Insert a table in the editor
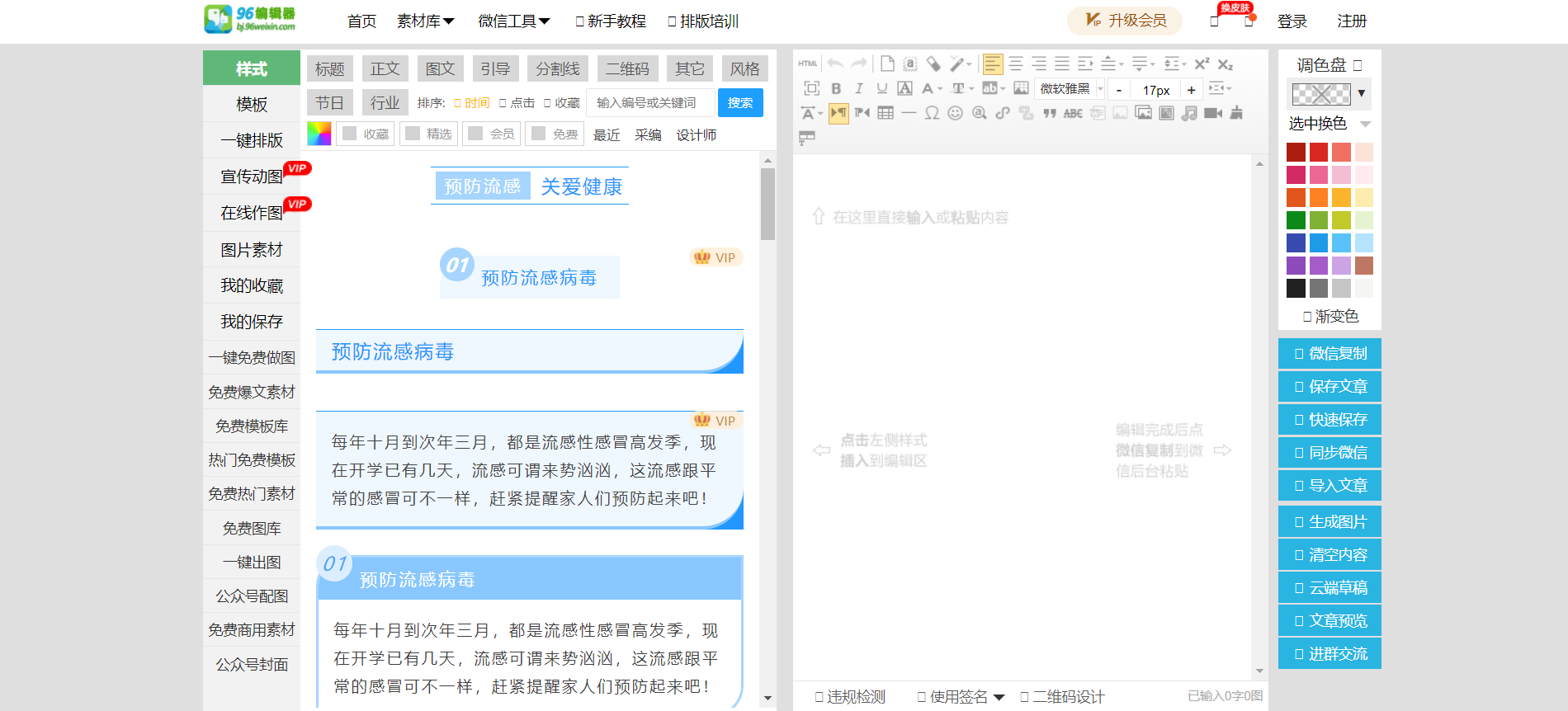1568x711 pixels. click(886, 113)
